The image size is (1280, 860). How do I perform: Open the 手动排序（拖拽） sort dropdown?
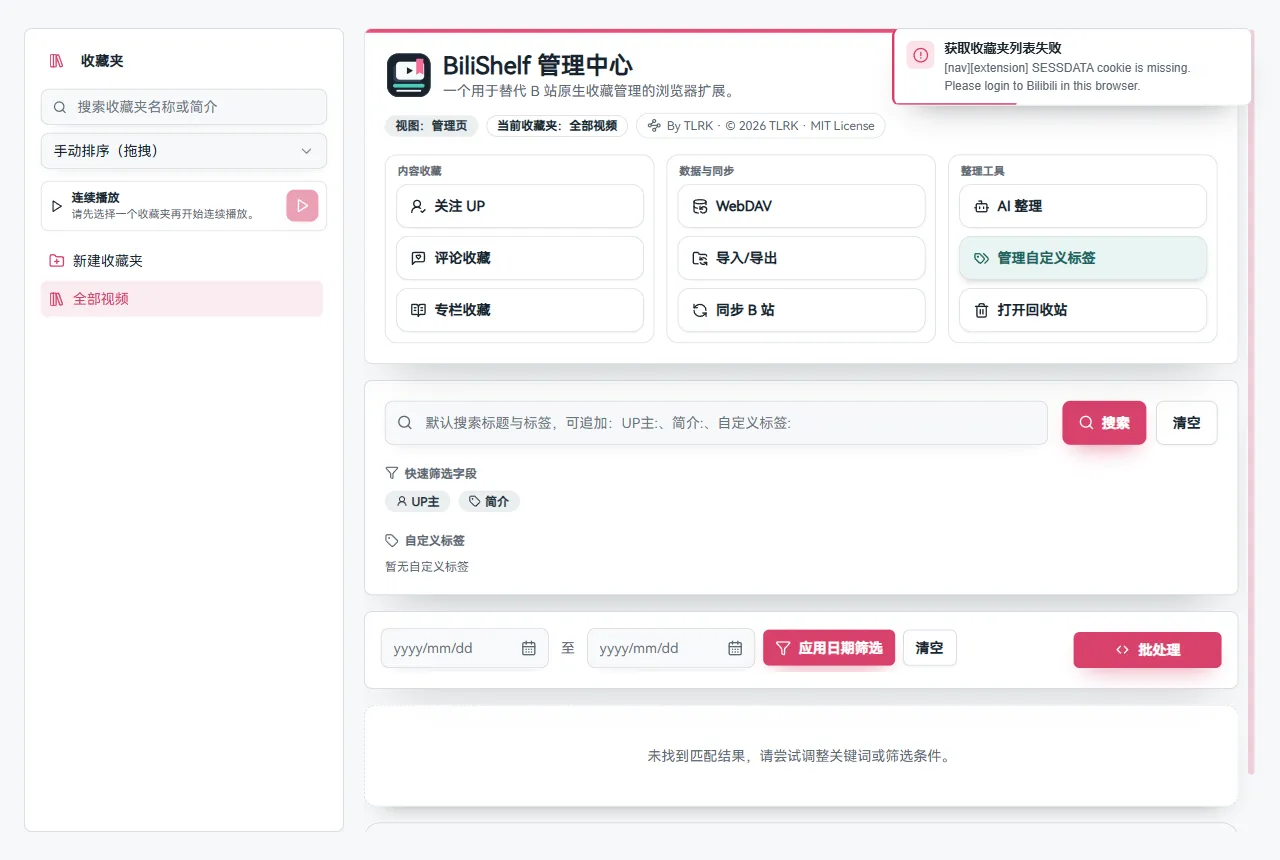[184, 151]
